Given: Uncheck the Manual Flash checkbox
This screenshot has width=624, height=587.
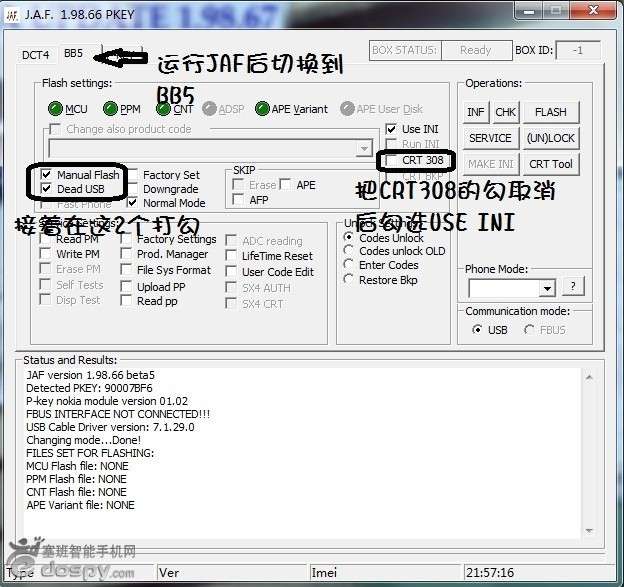Looking at the screenshot, I should click(46, 174).
